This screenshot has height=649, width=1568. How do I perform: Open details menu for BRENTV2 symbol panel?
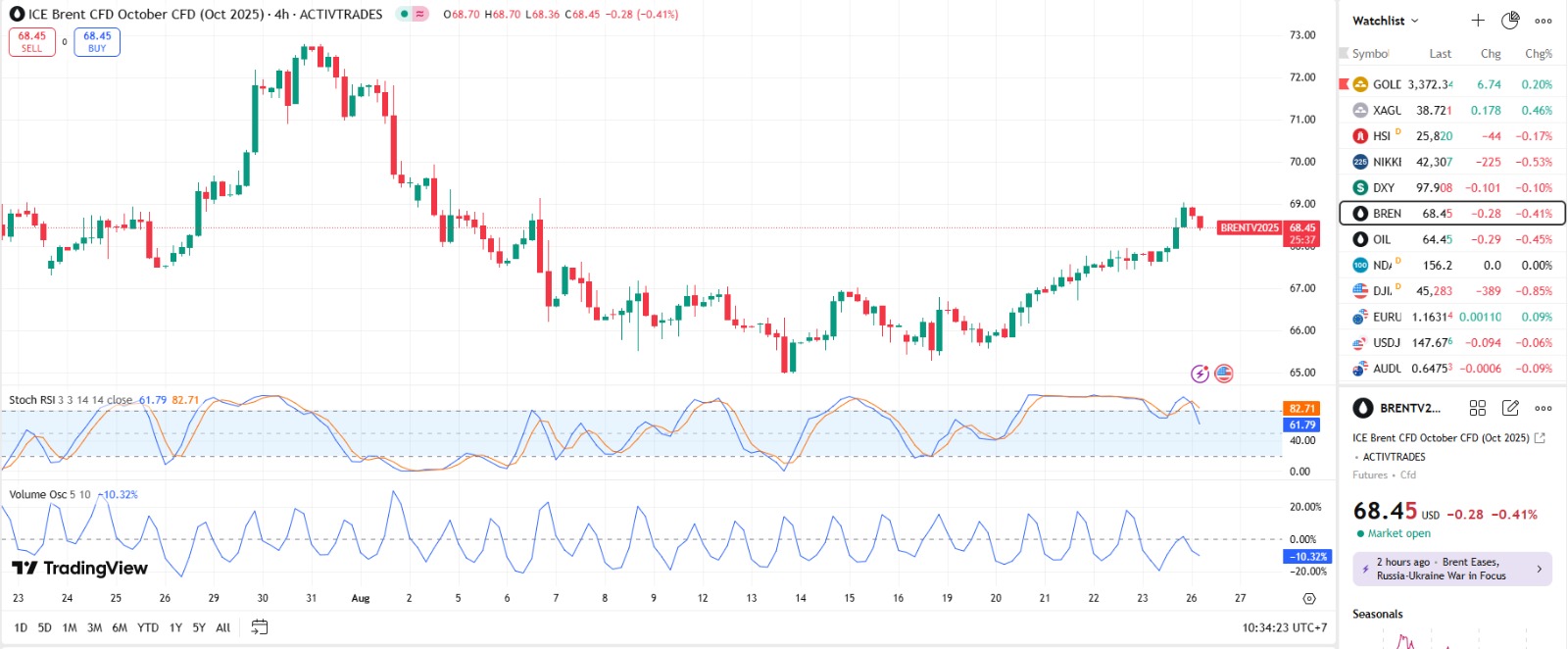pos(1543,408)
